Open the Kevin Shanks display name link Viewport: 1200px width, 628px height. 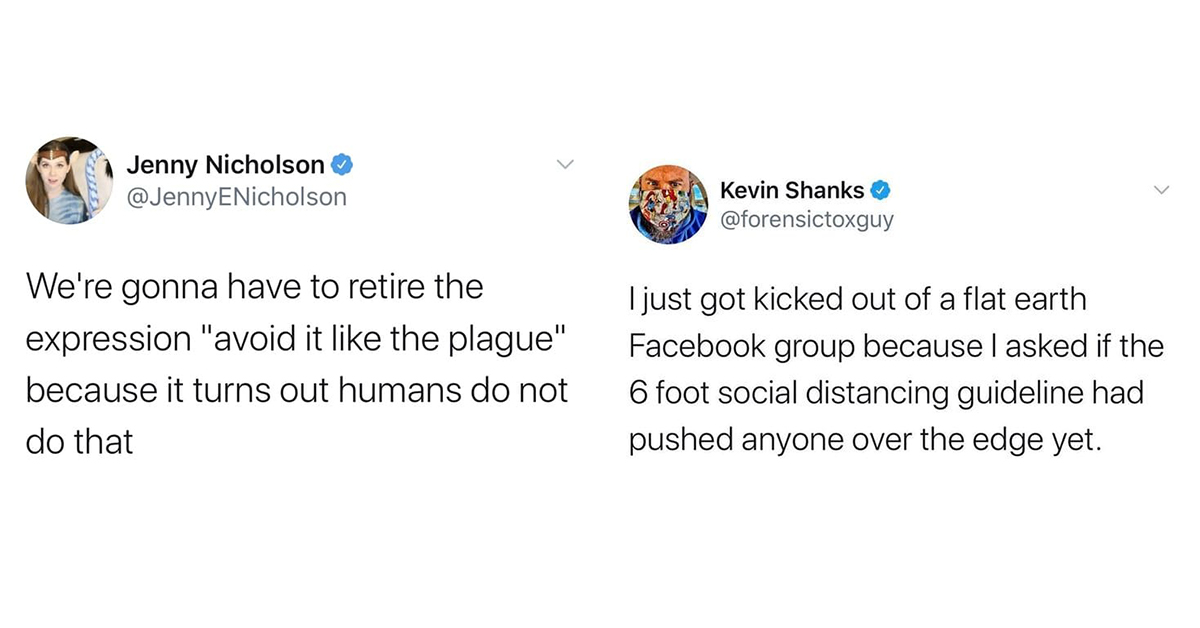tap(793, 189)
